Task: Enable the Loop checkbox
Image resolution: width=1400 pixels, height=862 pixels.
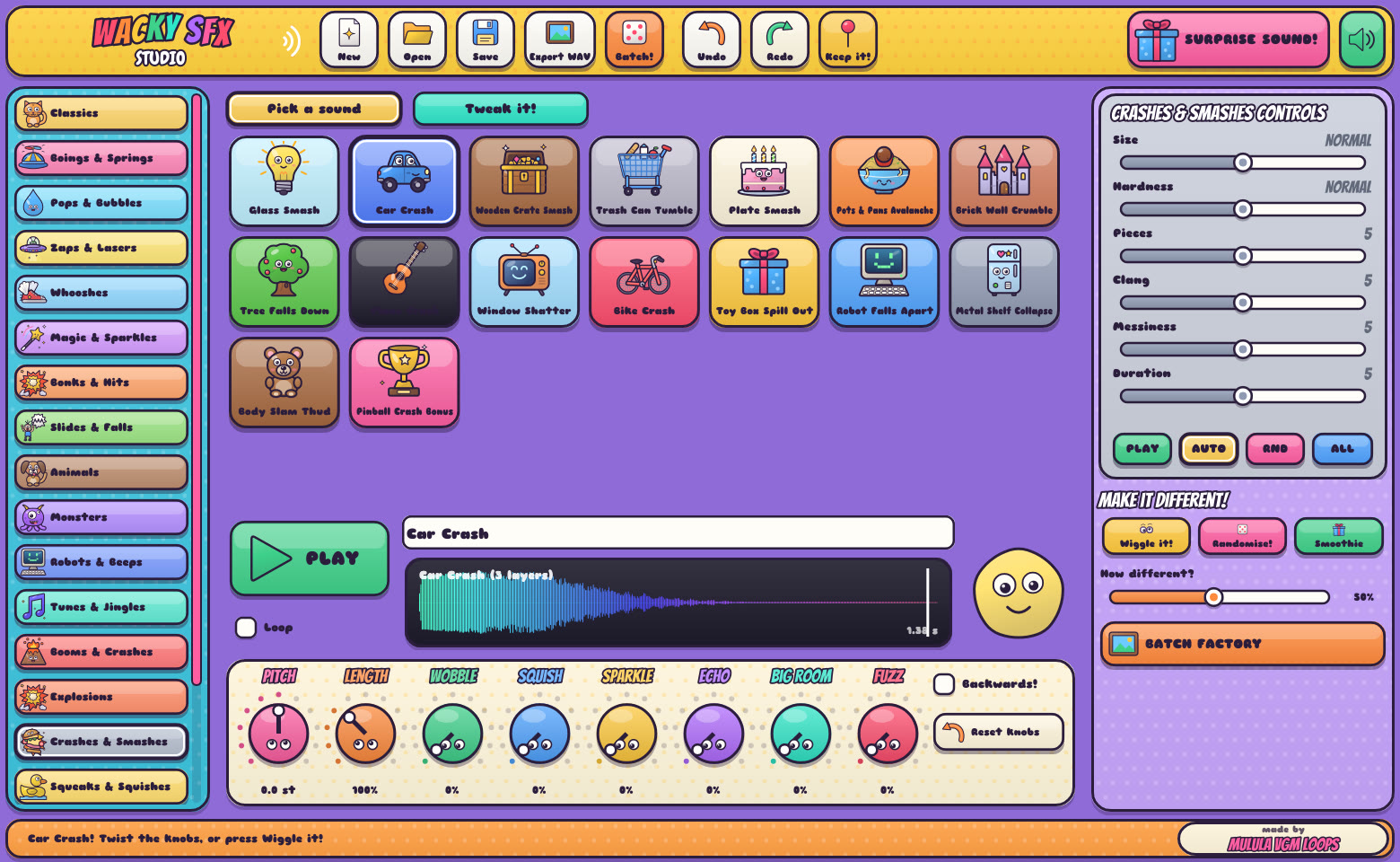Action: tap(246, 628)
